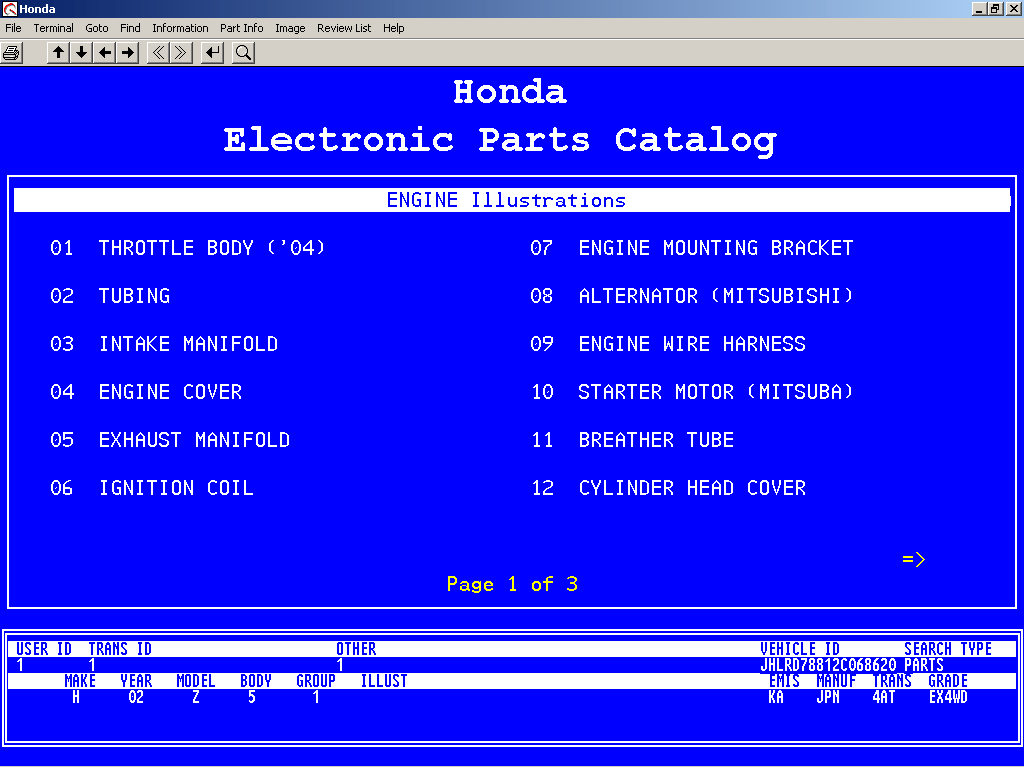The height and width of the screenshot is (768, 1024).
Task: Click the MODEL value Z
Action: pyautogui.click(x=195, y=697)
